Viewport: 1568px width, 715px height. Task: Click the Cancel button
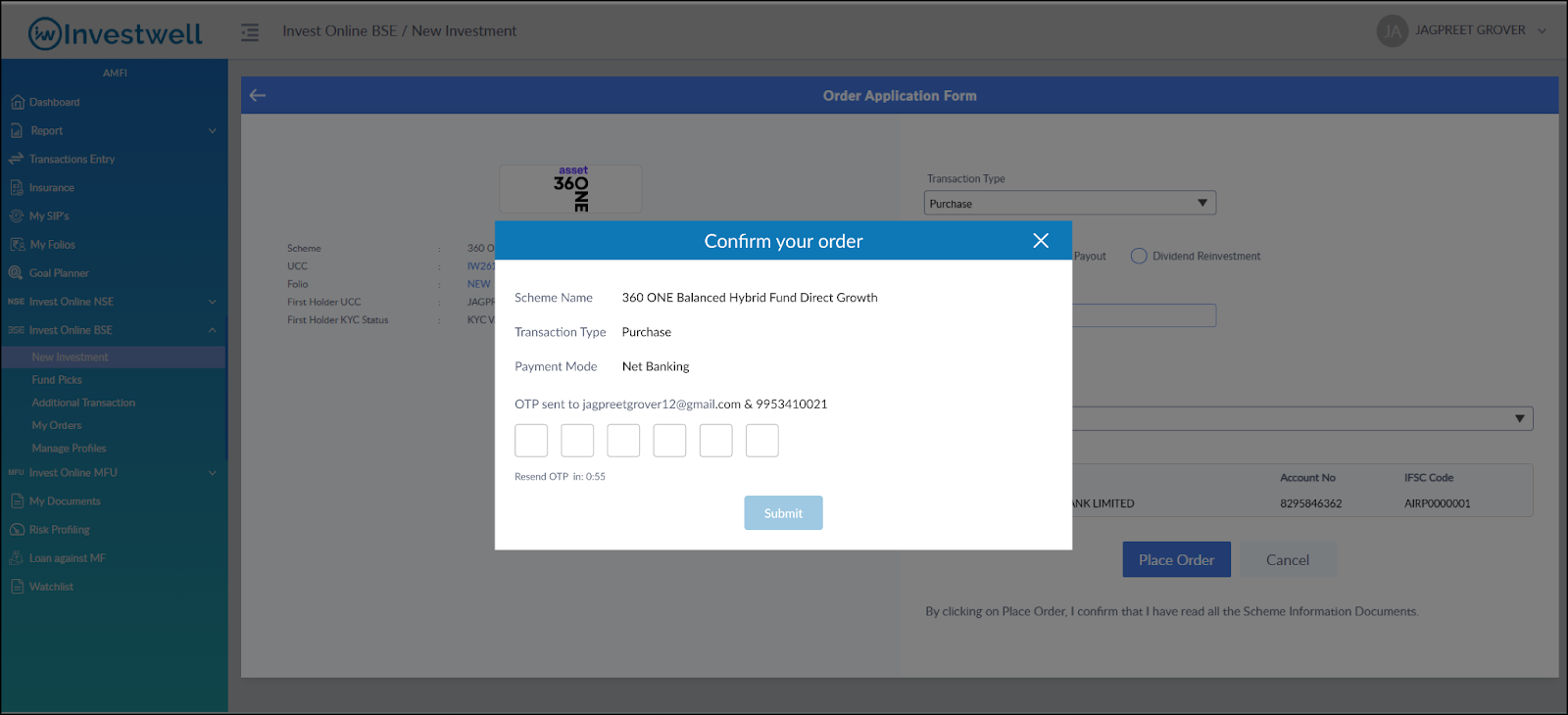point(1288,560)
